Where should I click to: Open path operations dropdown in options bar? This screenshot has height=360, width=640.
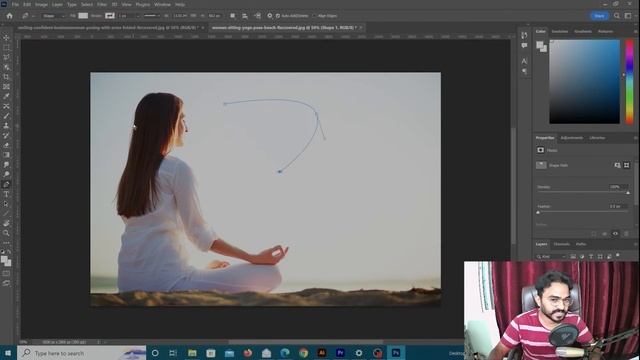point(232,16)
